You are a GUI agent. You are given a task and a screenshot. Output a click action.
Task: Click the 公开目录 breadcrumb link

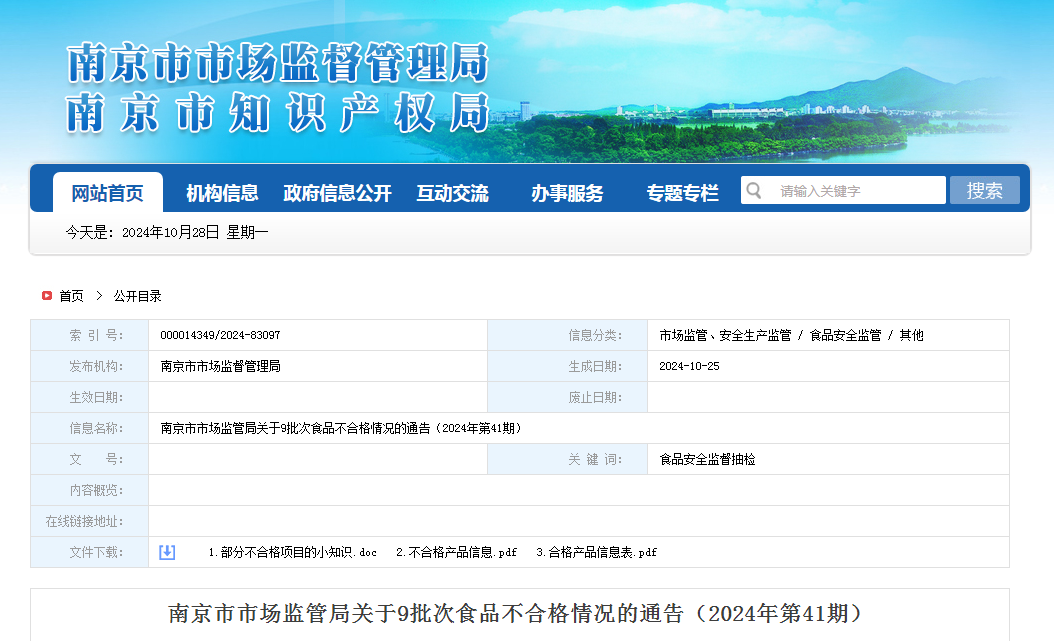point(137,296)
